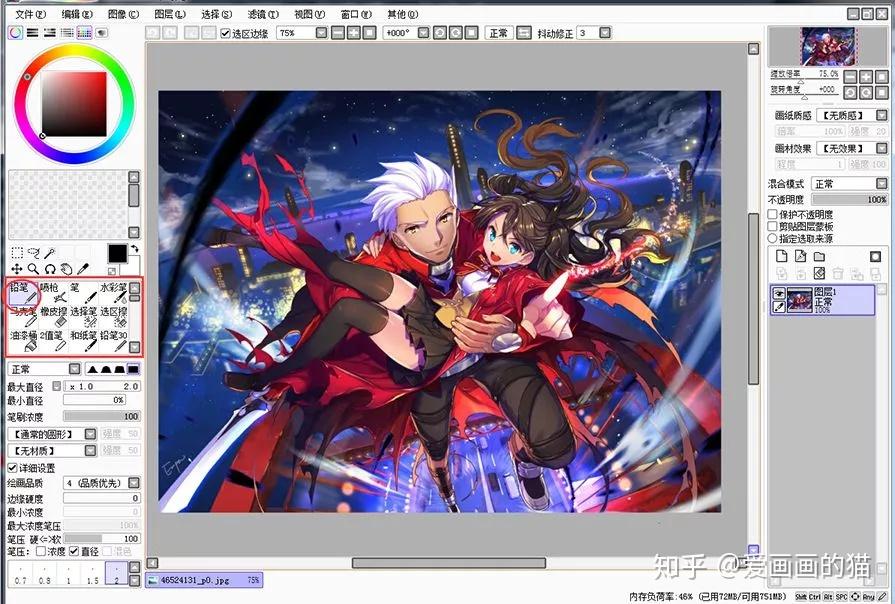
Task: Open the 绘画品质 quality dropdown
Action: (134, 483)
